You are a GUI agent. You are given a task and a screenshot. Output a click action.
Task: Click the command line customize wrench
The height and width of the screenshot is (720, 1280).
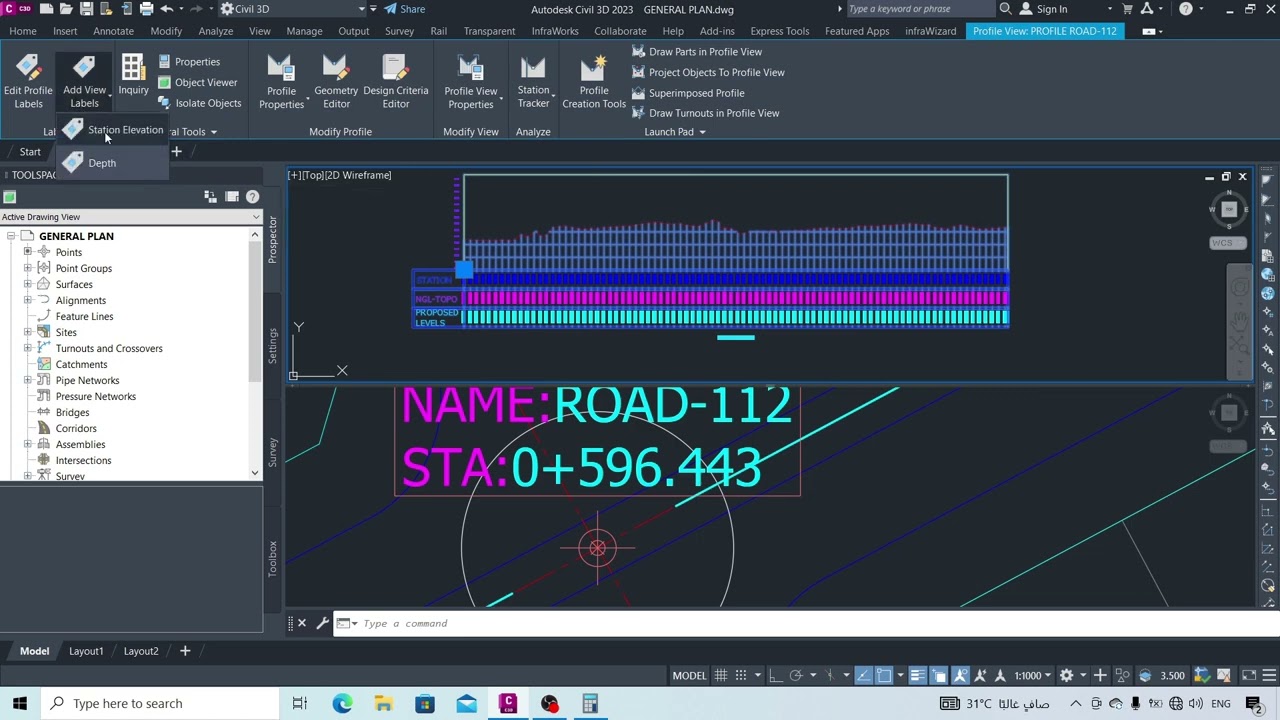point(322,623)
